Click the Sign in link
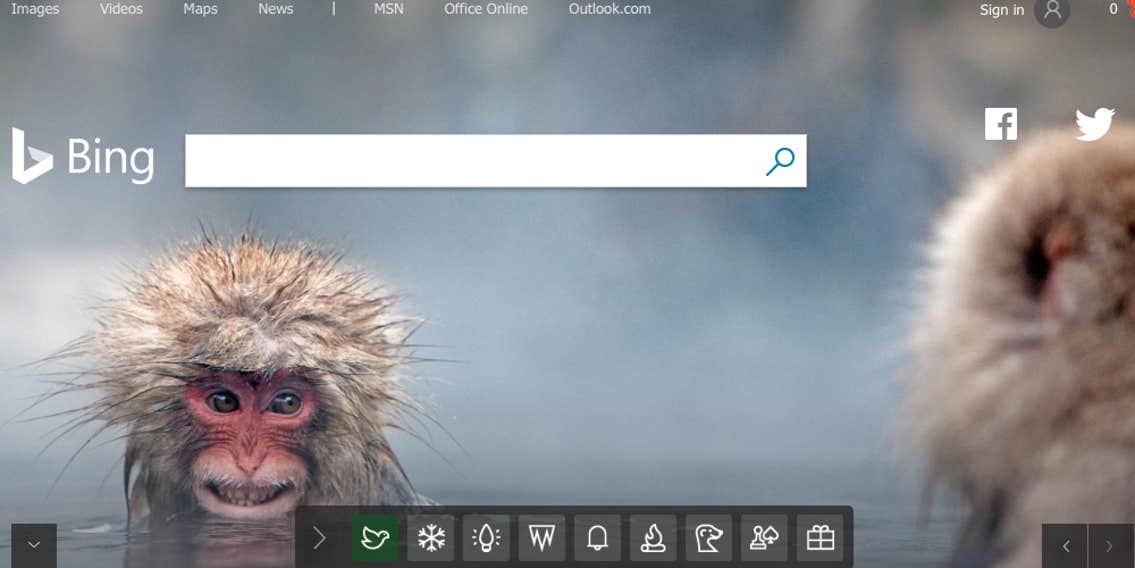 point(1002,9)
